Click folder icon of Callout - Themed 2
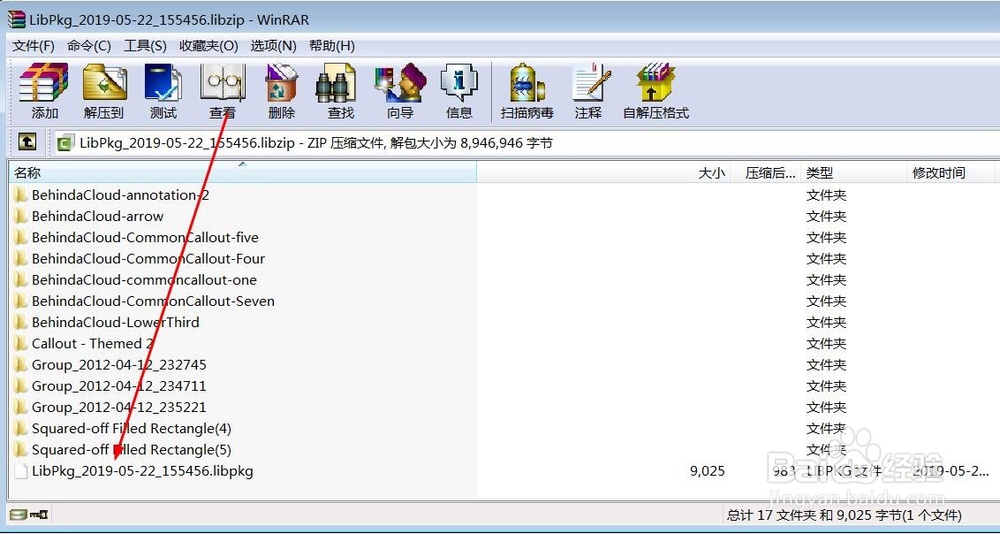This screenshot has height=534, width=1000. (20, 343)
